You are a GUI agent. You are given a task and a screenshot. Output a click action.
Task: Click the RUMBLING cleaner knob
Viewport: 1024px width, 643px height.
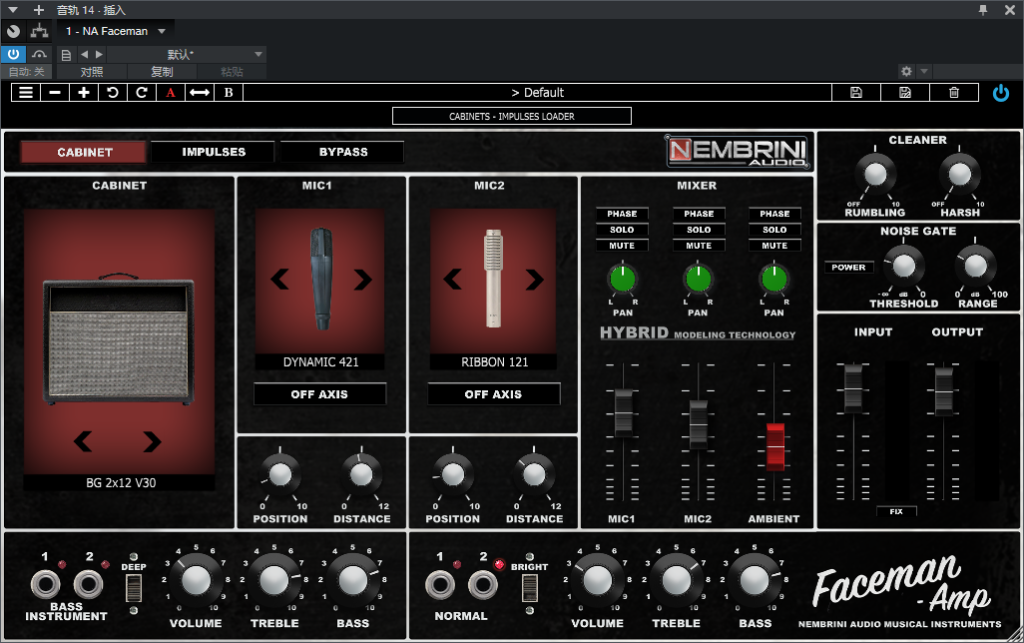(875, 174)
